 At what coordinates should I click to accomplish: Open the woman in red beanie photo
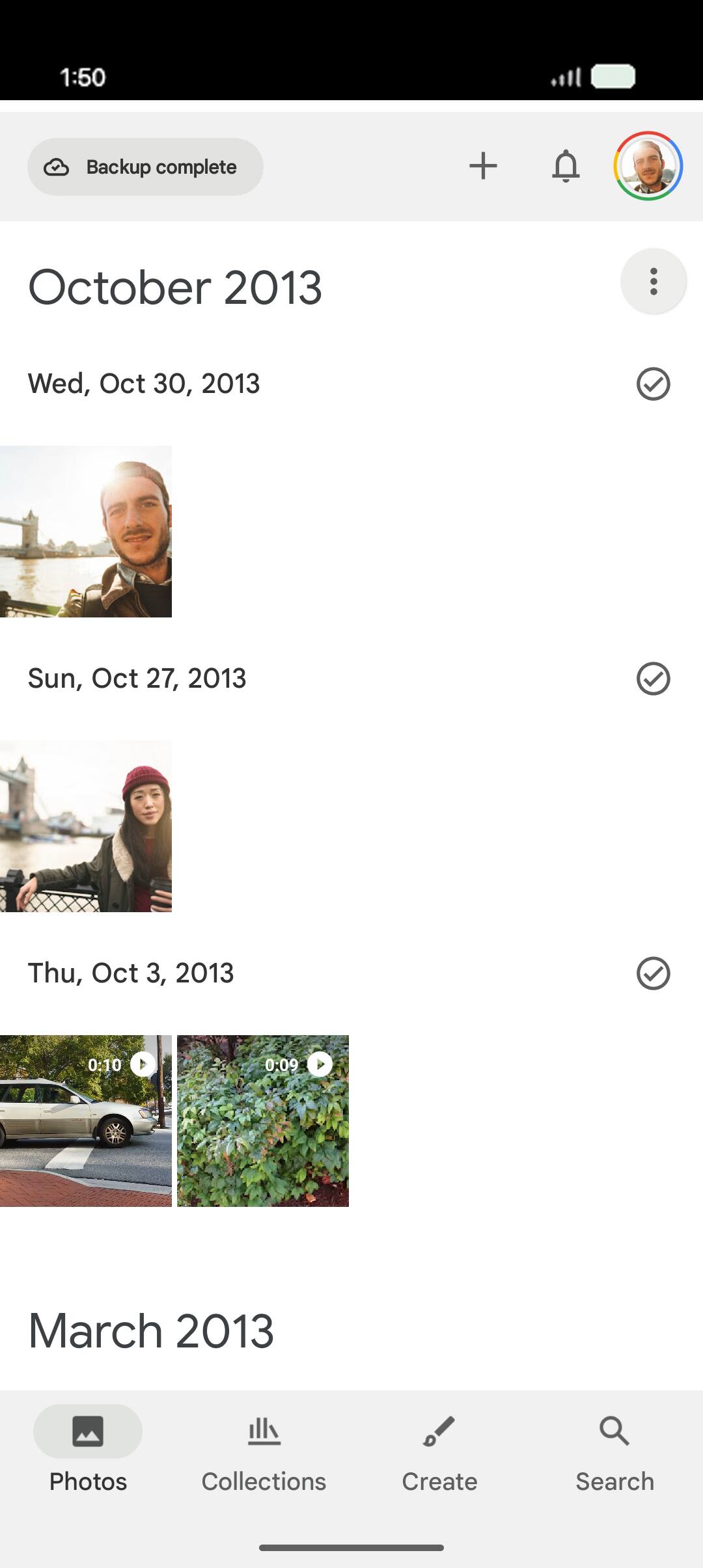[86, 826]
